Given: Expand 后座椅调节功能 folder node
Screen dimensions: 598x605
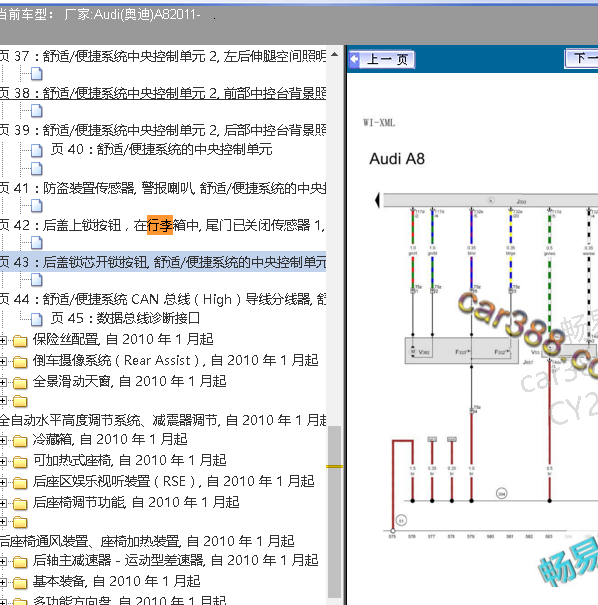Looking at the screenshot, I should pos(3,503).
